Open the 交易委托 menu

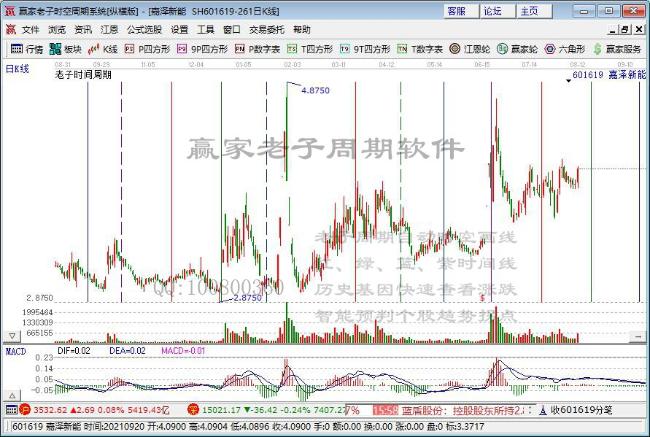(x=267, y=30)
